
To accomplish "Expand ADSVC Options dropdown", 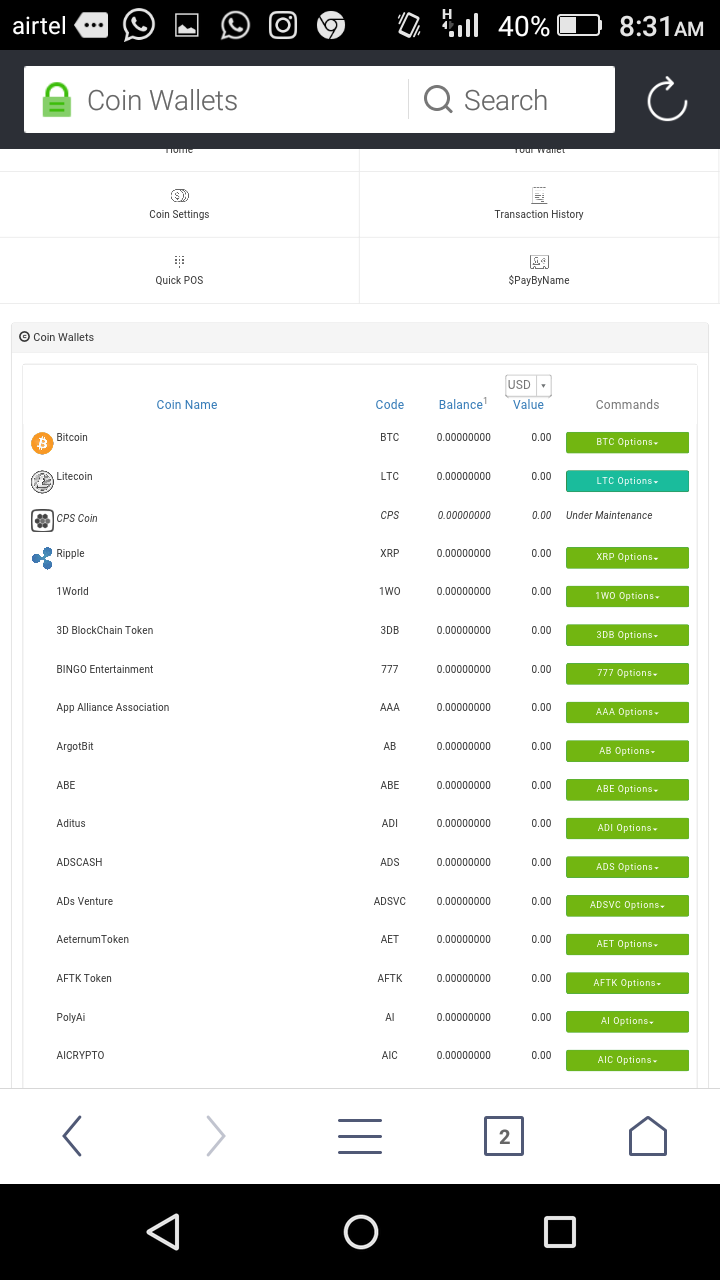I will click(627, 905).
